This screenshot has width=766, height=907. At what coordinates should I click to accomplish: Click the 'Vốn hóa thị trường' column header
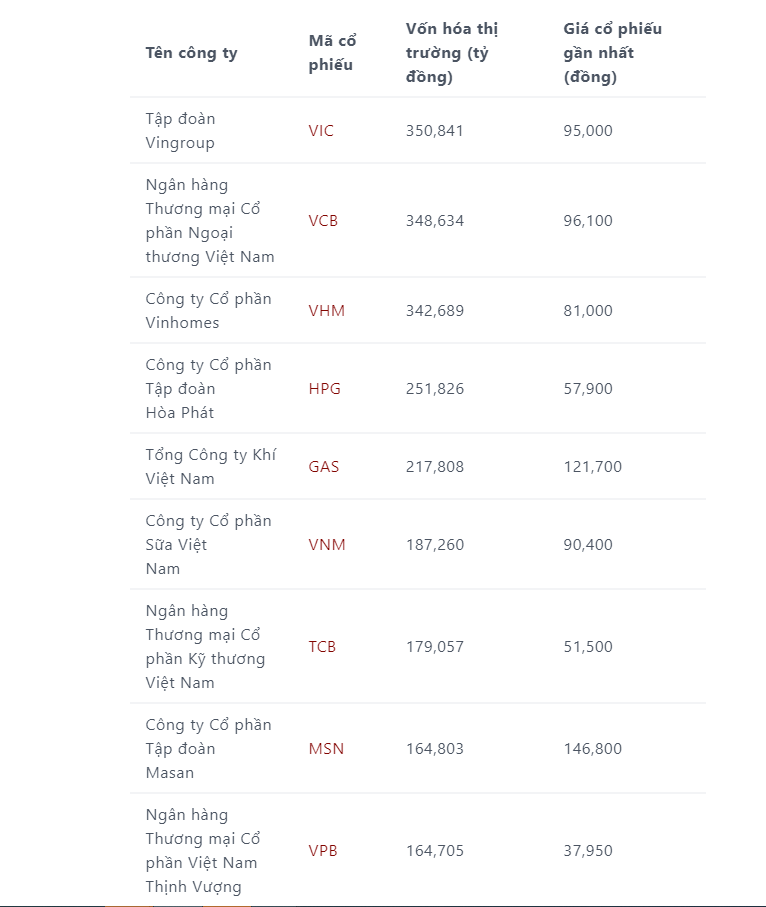pyautogui.click(x=452, y=53)
